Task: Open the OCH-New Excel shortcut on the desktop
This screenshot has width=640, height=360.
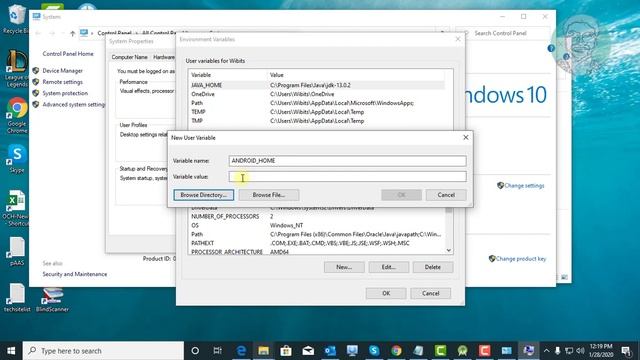Action: 16,208
